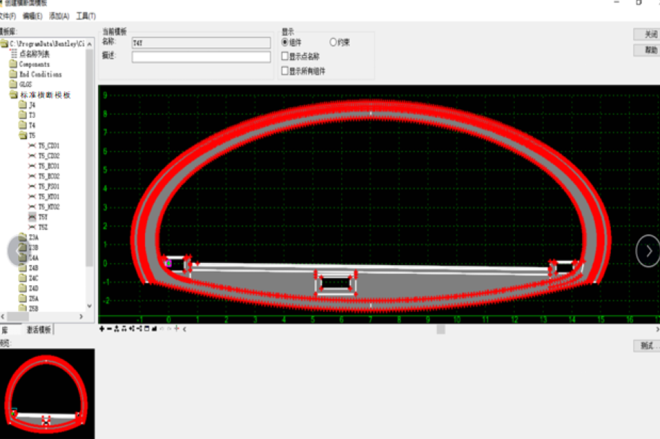The image size is (660, 439).
Task: Open the 文件(F) menu
Action: pos(8,17)
